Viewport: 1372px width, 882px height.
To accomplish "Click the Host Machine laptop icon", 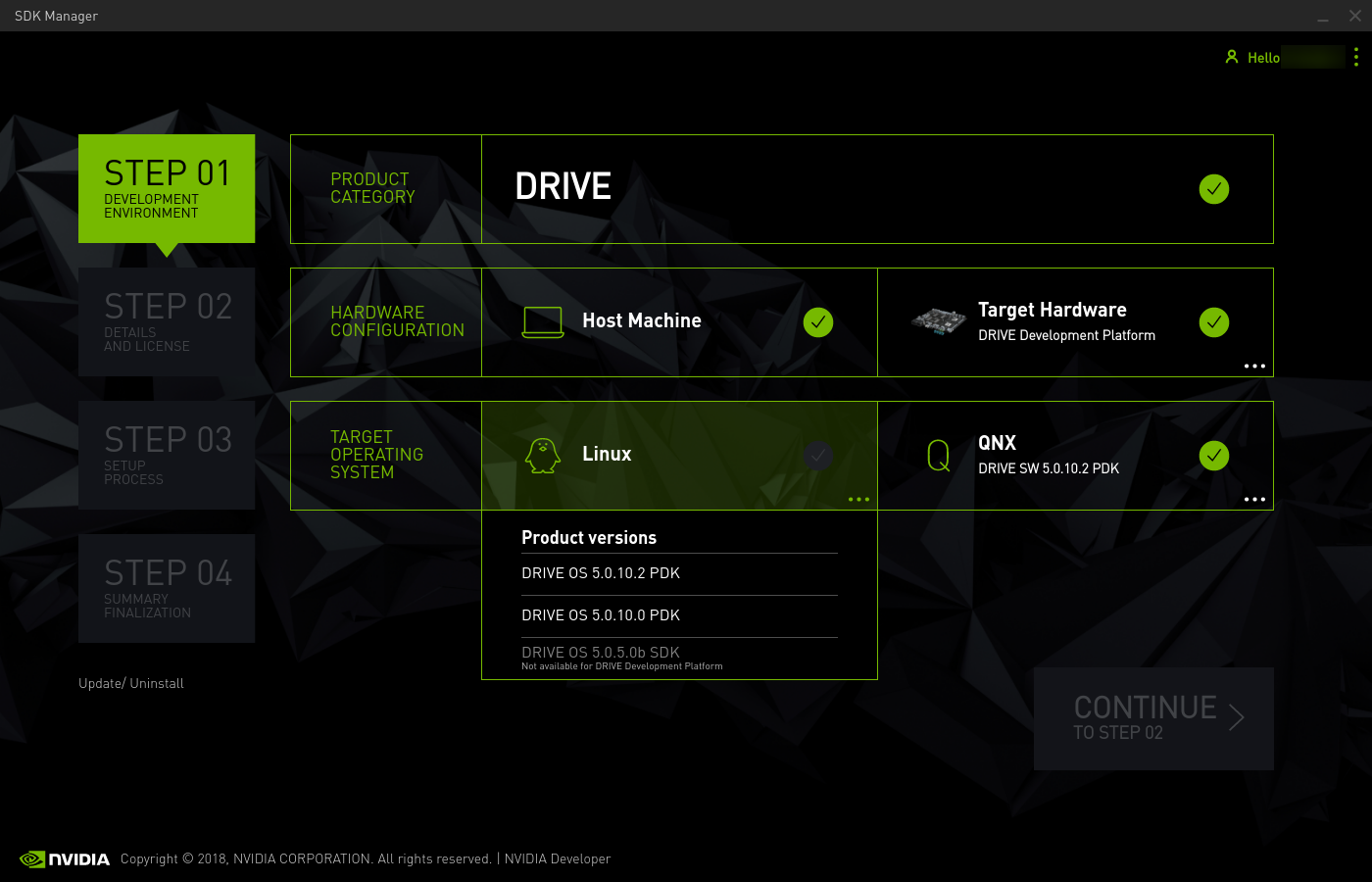I will (543, 321).
